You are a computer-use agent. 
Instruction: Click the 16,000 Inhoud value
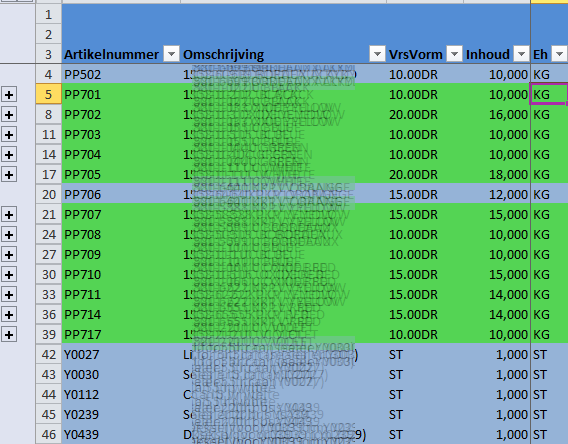(x=497, y=115)
